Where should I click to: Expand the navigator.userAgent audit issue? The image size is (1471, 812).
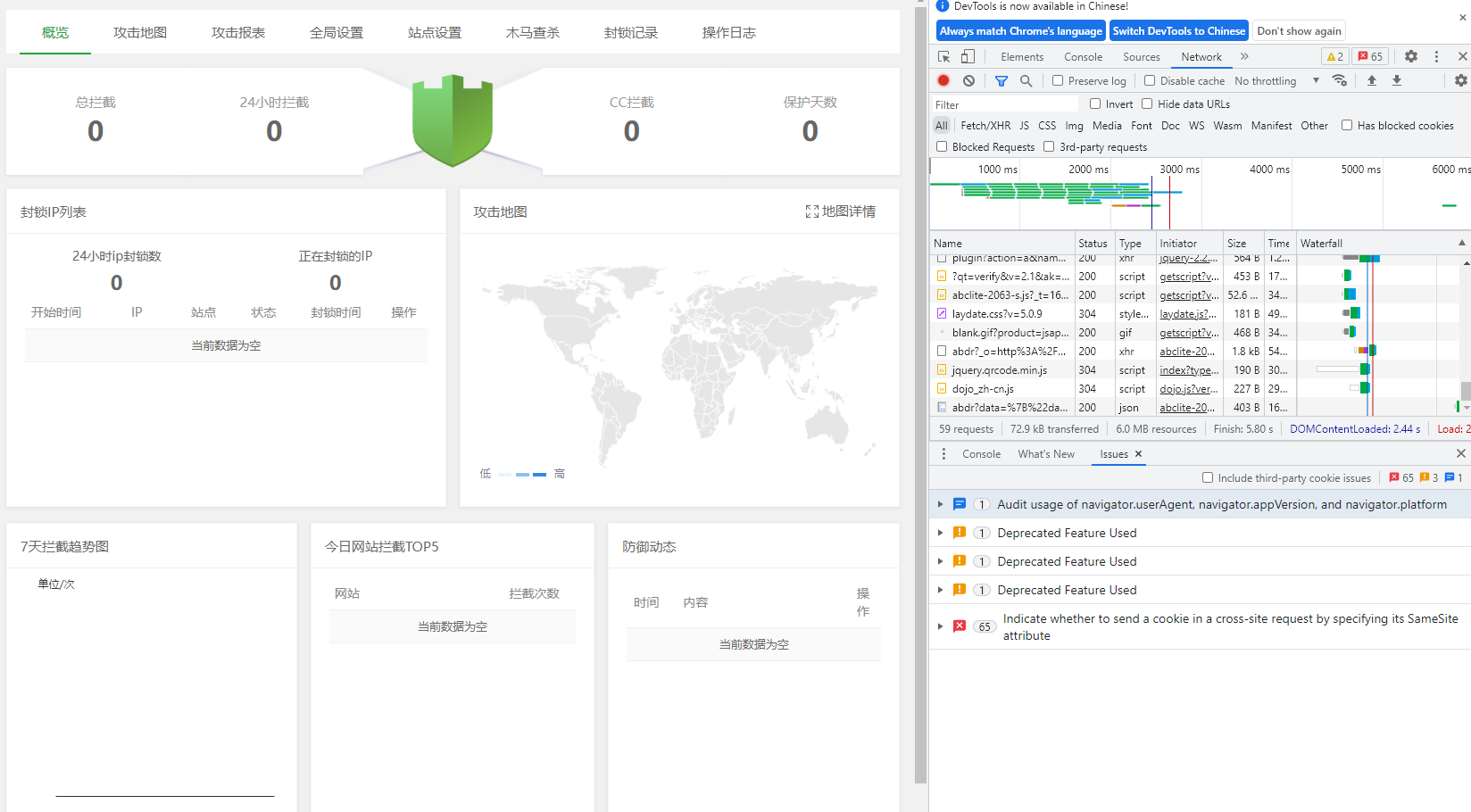(x=940, y=504)
